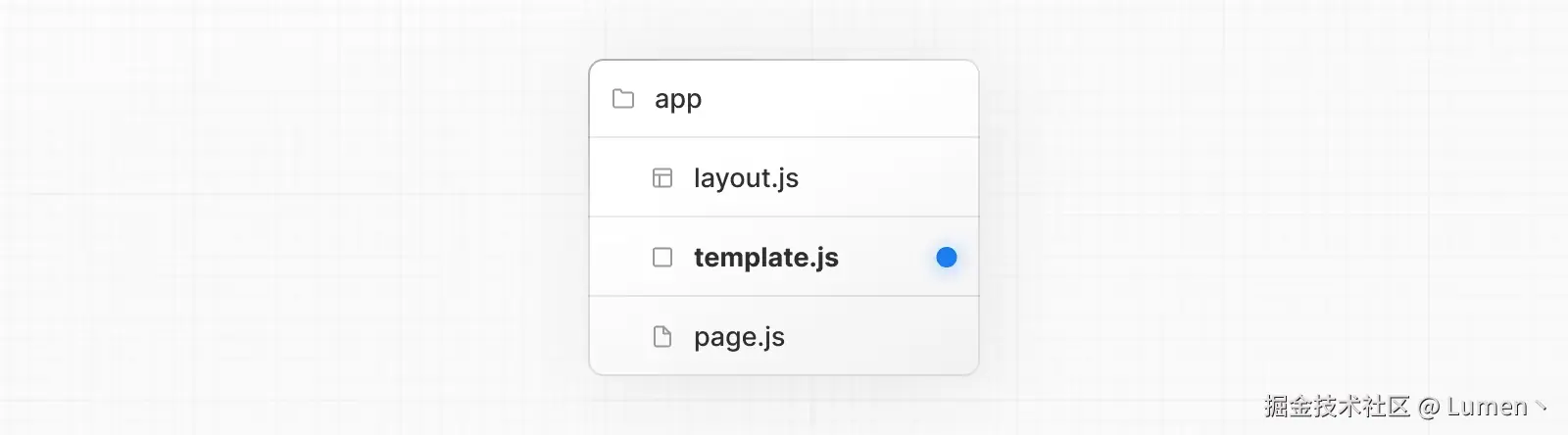This screenshot has width=1568, height=435.
Task: Open the Lumen author name link
Action: coord(1487,407)
